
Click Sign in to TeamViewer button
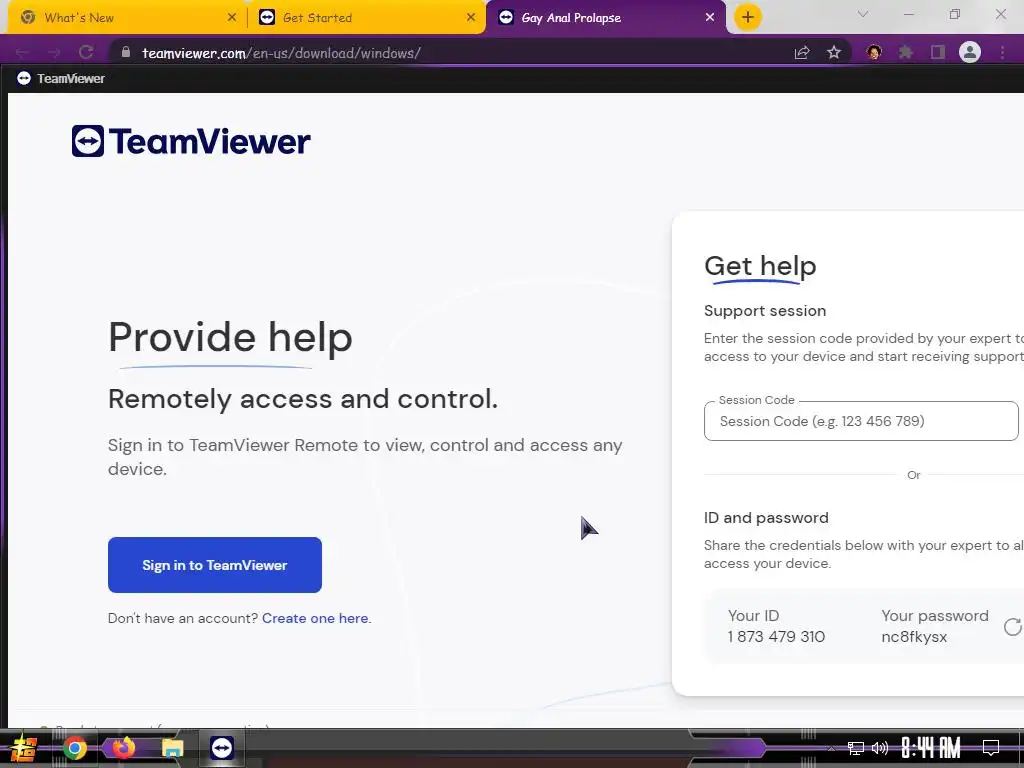215,565
